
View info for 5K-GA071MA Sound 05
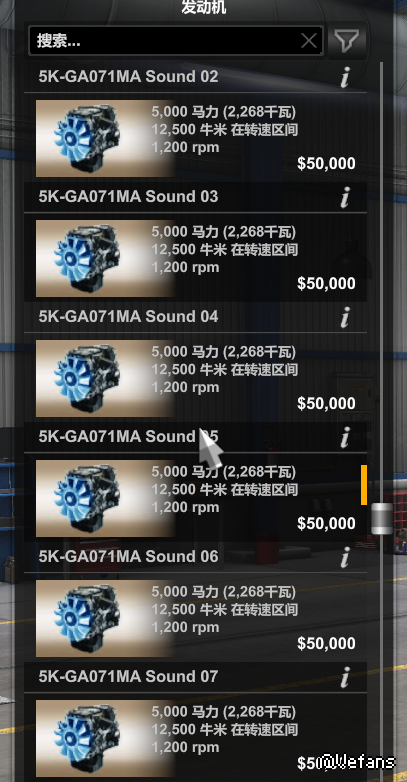pos(345,437)
